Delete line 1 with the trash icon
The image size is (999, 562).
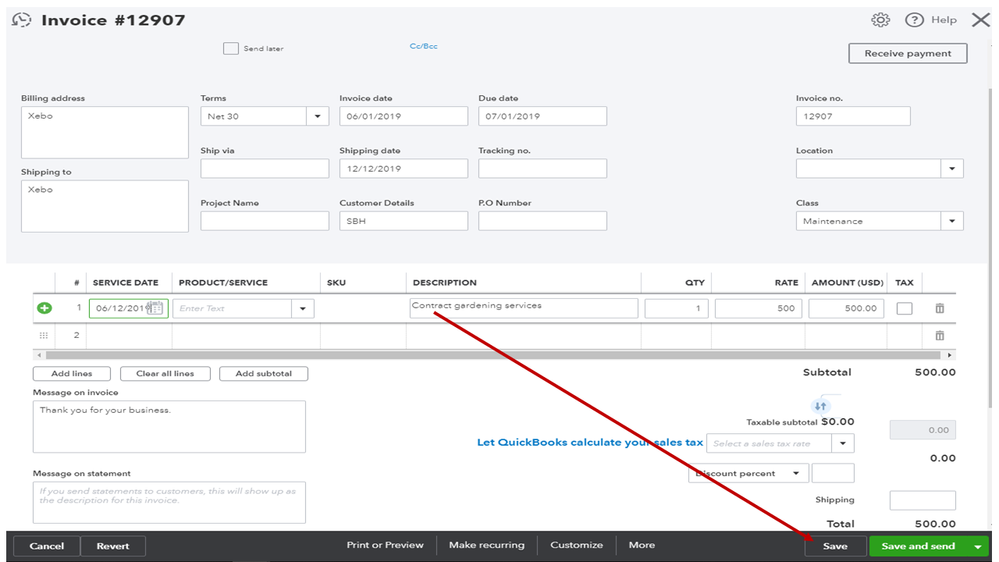[939, 308]
